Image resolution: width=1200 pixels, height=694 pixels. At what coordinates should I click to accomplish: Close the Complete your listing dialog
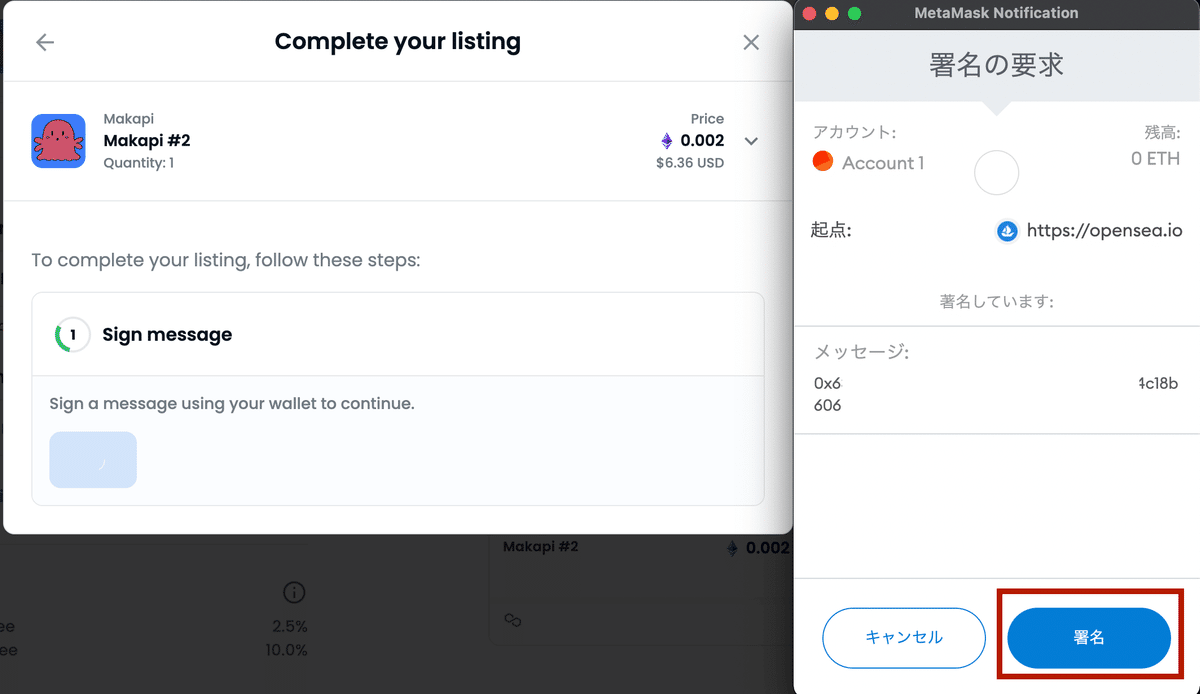click(751, 42)
